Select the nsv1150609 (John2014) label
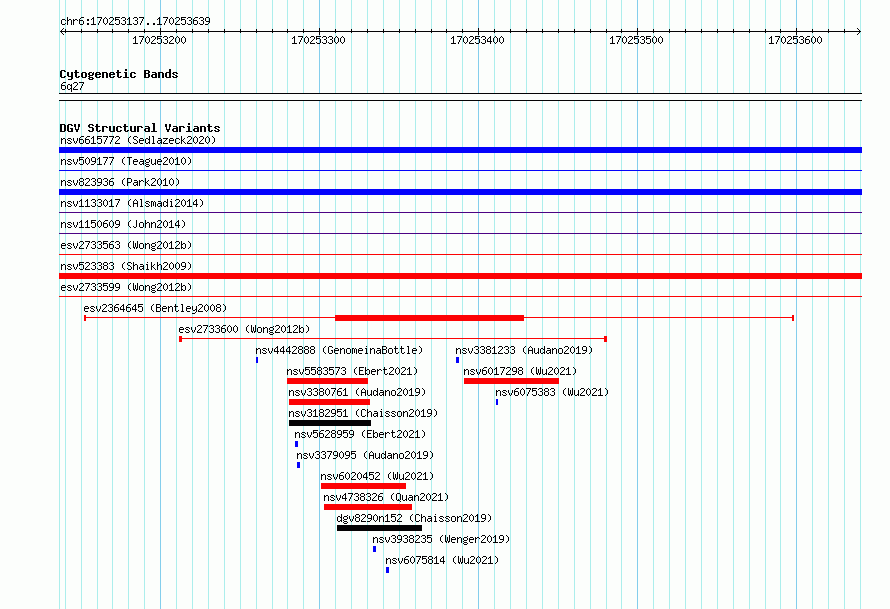890x609 pixels. click(x=123, y=224)
